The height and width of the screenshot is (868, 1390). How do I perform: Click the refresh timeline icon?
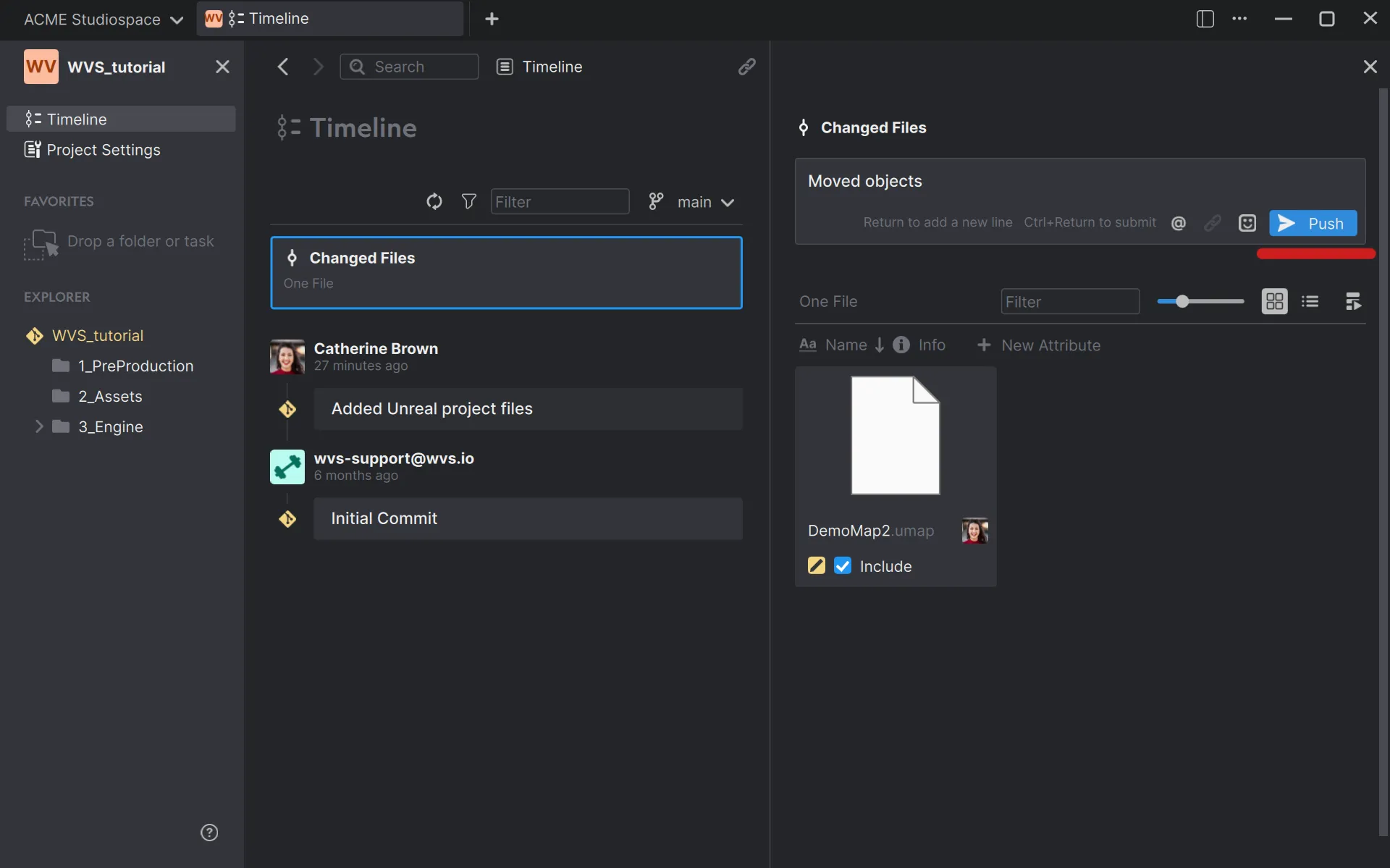click(434, 201)
